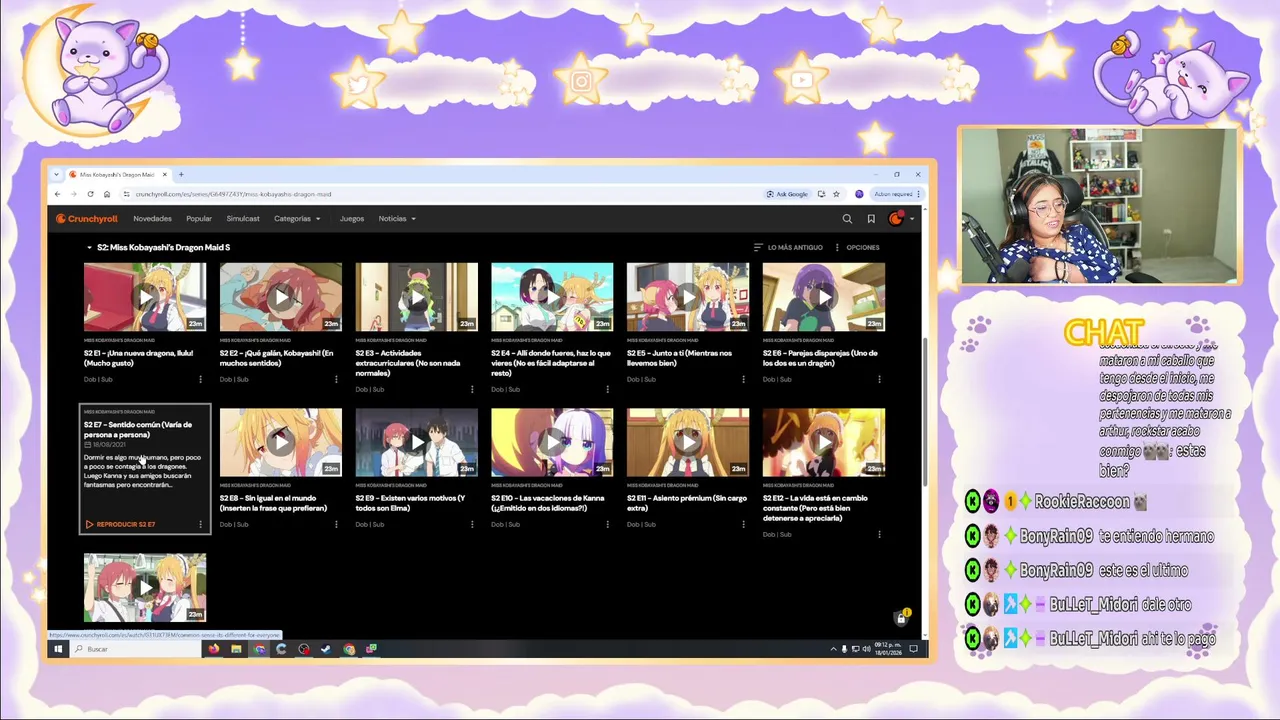The height and width of the screenshot is (720, 1280).
Task: Open Popular menu item
Action: pos(199,218)
